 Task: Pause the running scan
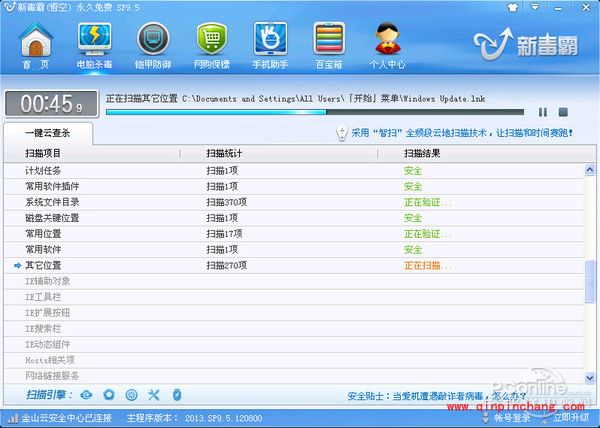click(x=543, y=112)
